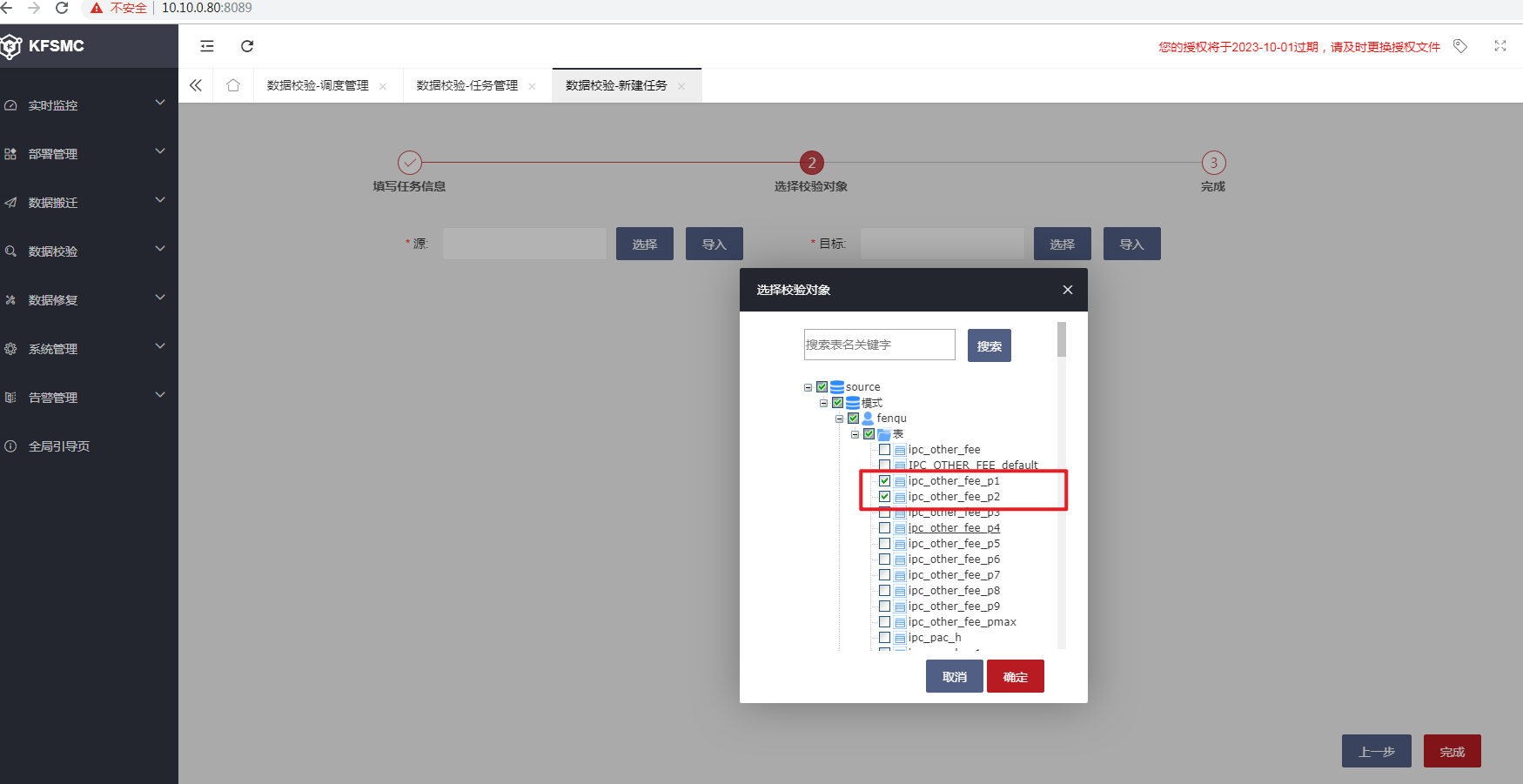The image size is (1523, 784).
Task: Click the browser reload icon
Action: [x=62, y=8]
